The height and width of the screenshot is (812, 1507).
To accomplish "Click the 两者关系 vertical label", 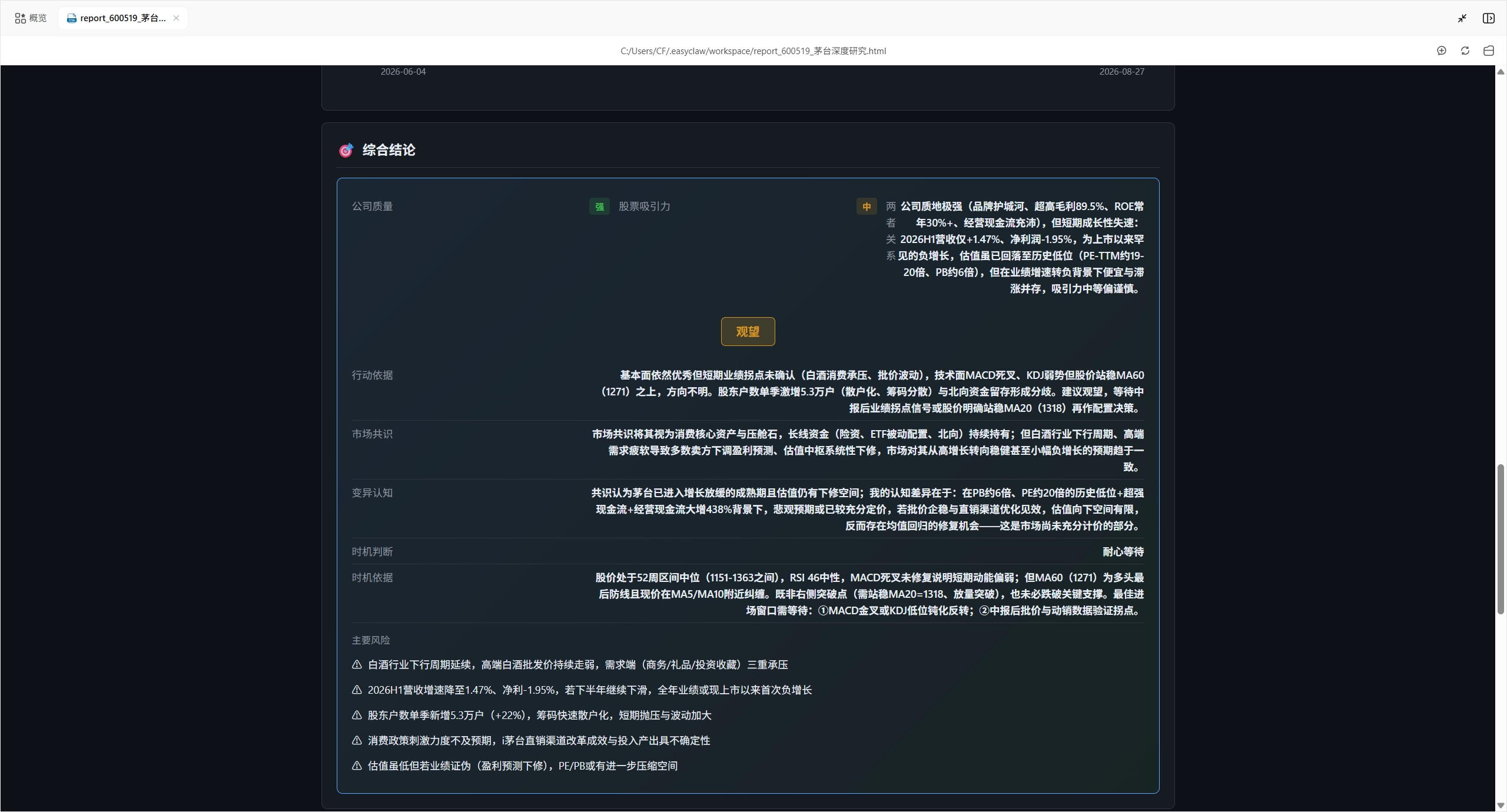I will (x=891, y=231).
